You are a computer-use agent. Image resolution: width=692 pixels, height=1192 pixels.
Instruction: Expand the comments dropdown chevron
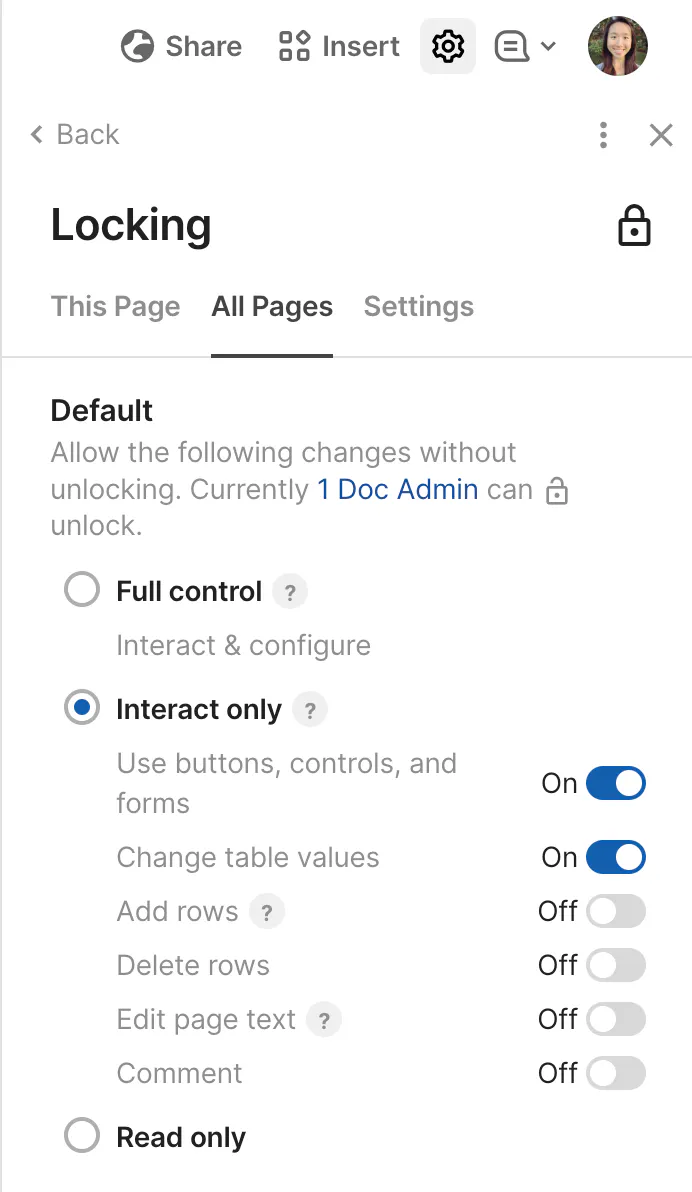click(548, 46)
